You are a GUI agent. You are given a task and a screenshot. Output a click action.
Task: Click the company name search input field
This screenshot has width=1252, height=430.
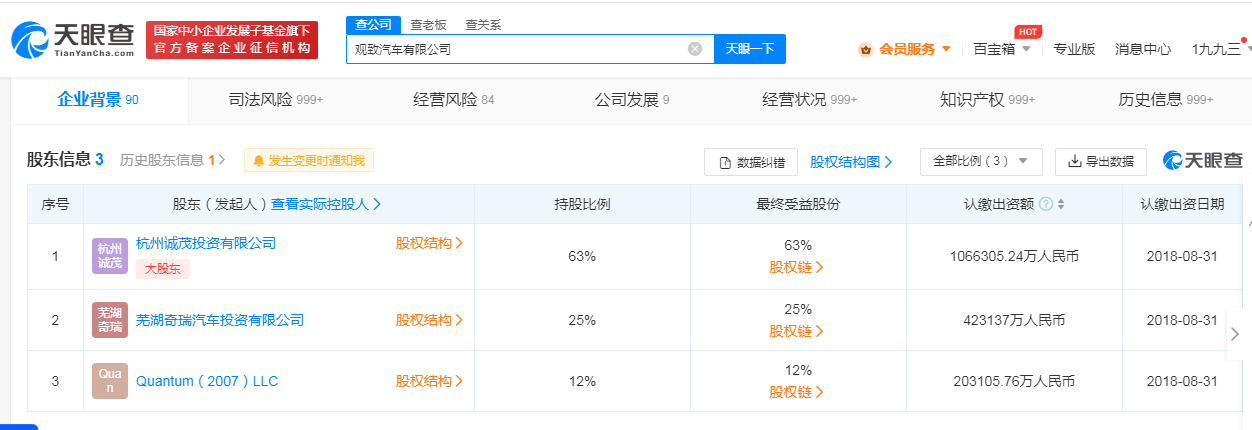pyautogui.click(x=518, y=49)
